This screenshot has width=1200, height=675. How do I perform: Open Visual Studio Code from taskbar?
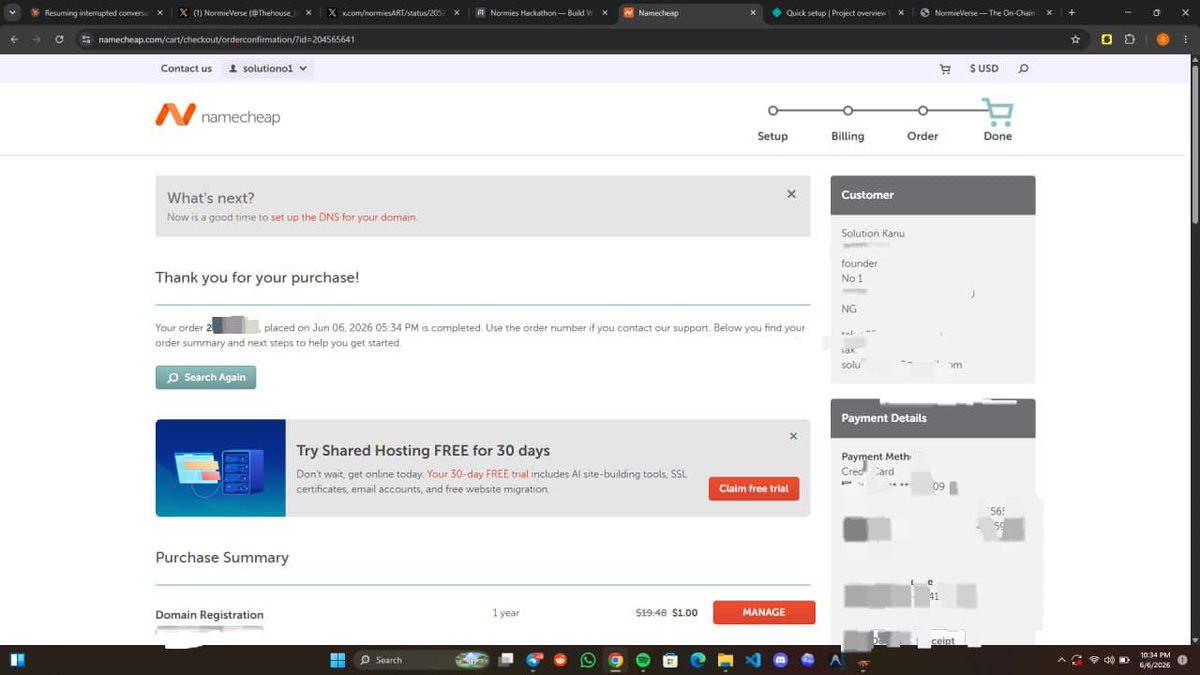tap(753, 660)
